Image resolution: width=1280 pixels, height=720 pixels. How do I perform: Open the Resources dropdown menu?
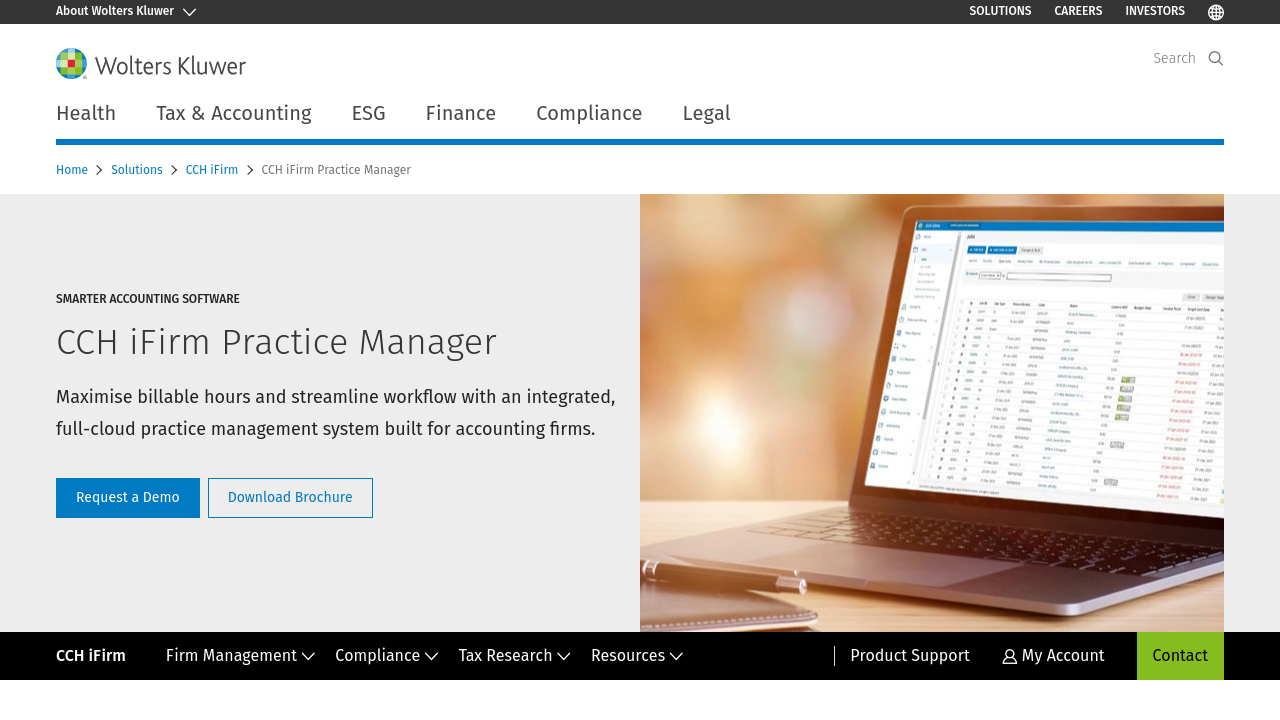click(636, 656)
